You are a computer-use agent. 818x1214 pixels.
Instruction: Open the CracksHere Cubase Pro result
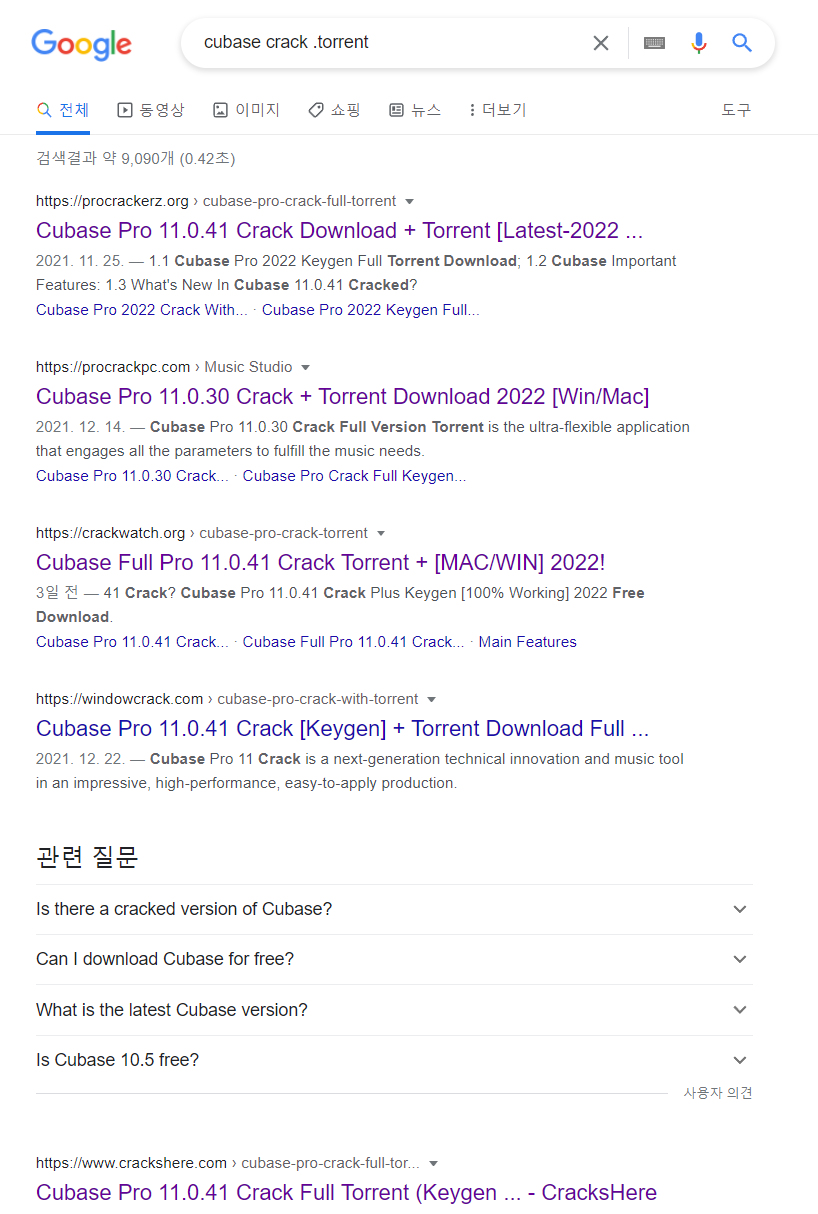(346, 1192)
